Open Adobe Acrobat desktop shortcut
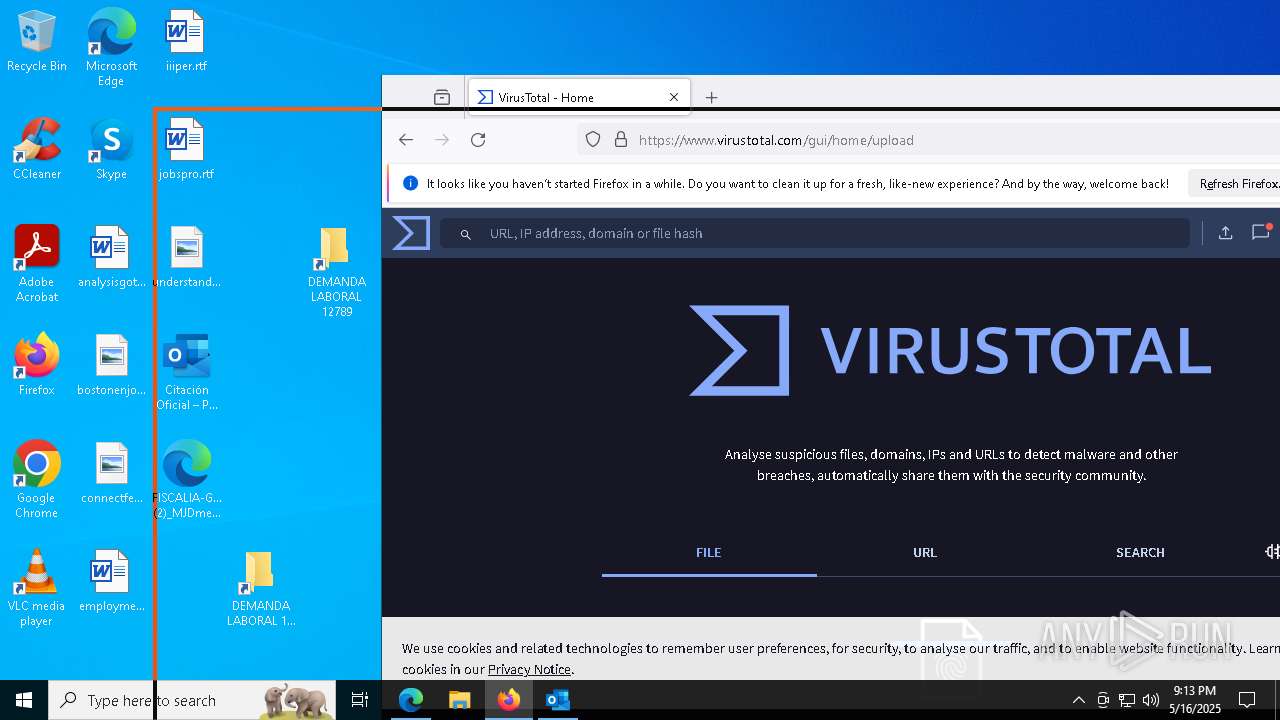 tap(37, 264)
